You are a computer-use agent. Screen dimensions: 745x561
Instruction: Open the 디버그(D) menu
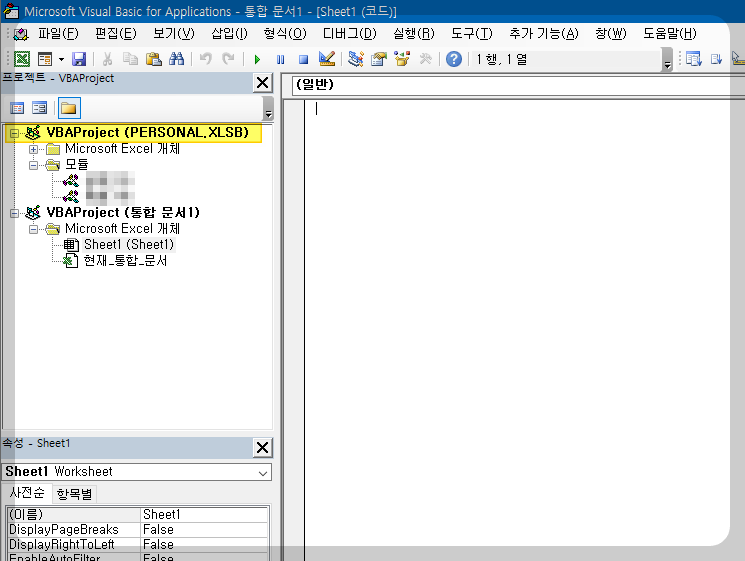[x=349, y=33]
